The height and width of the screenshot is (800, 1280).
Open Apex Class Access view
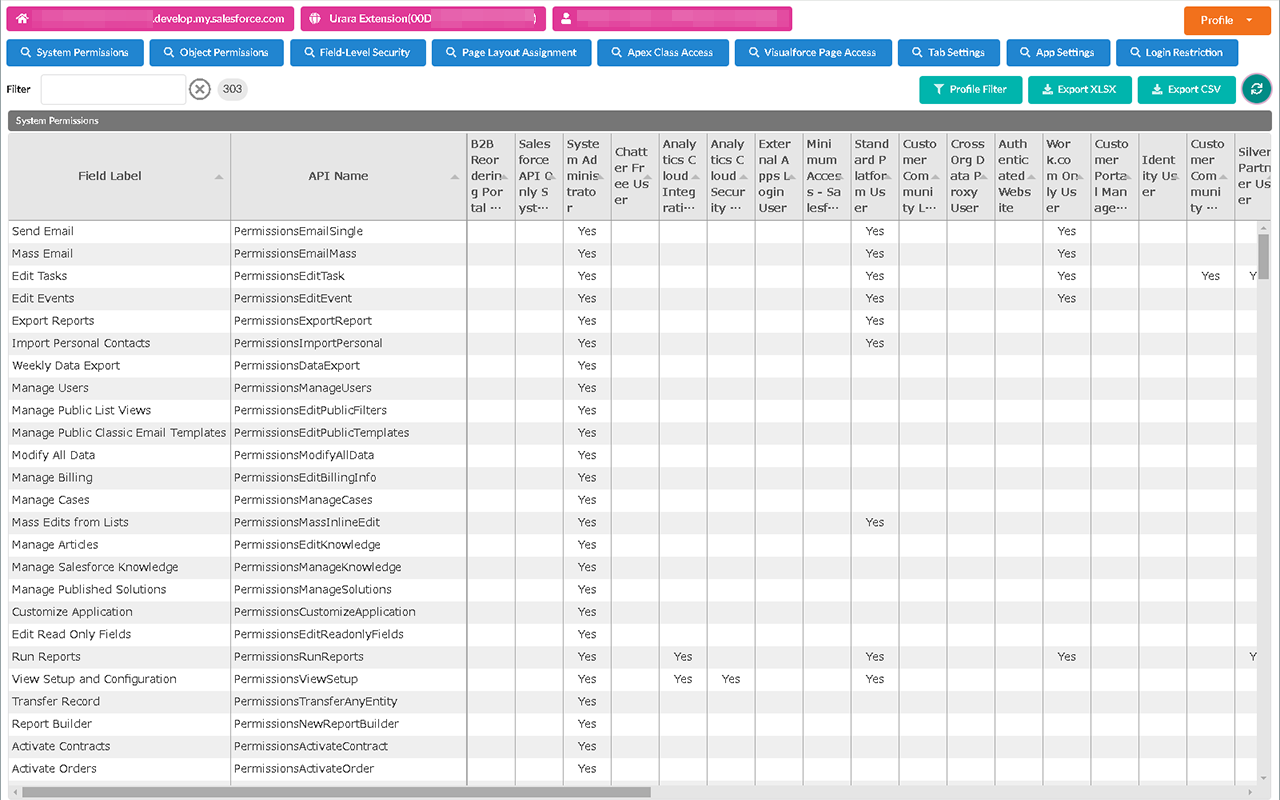(x=663, y=53)
